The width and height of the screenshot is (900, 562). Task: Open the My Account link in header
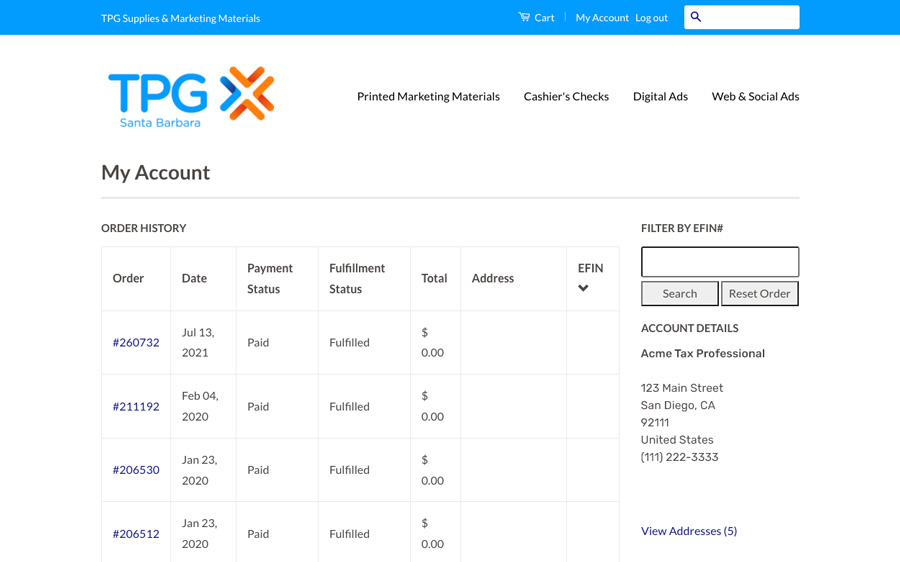coord(602,18)
